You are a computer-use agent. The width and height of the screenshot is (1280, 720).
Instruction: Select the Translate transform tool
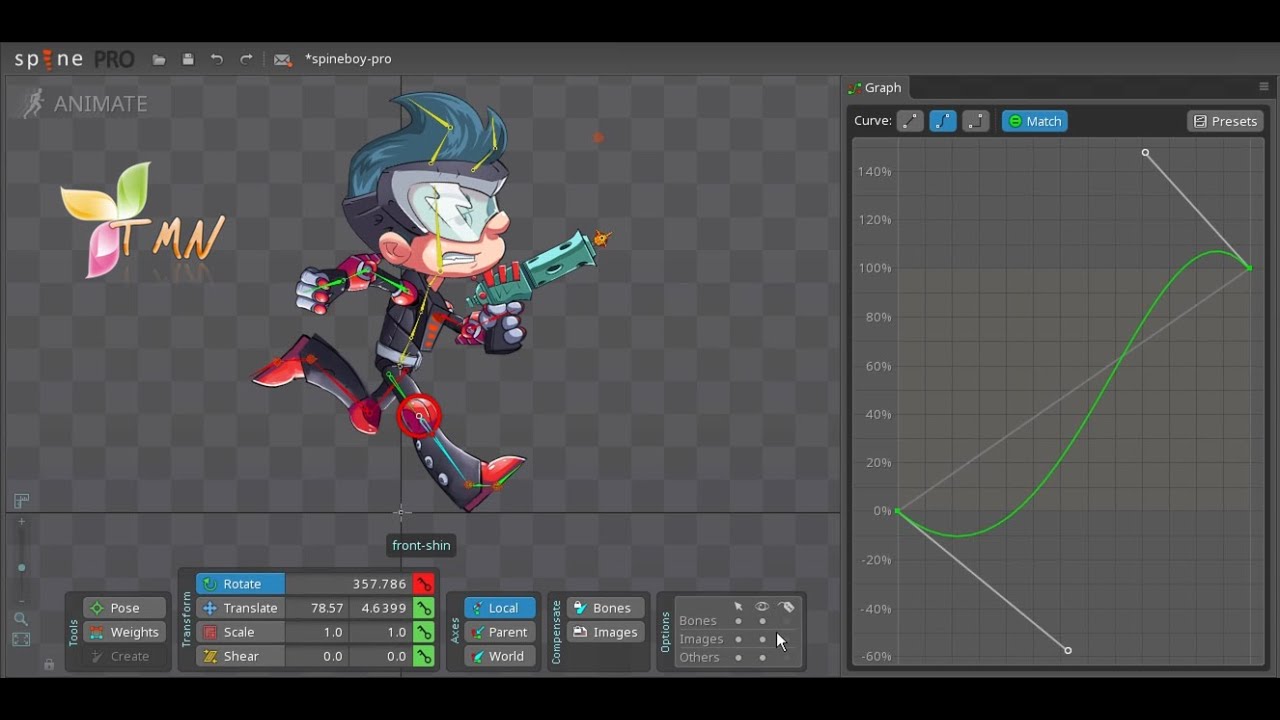point(241,608)
